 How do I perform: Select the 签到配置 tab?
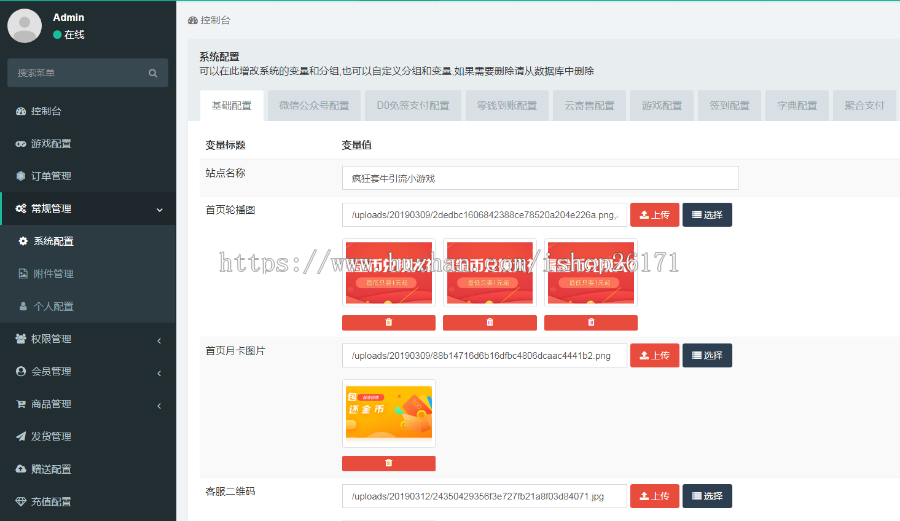pyautogui.click(x=729, y=106)
